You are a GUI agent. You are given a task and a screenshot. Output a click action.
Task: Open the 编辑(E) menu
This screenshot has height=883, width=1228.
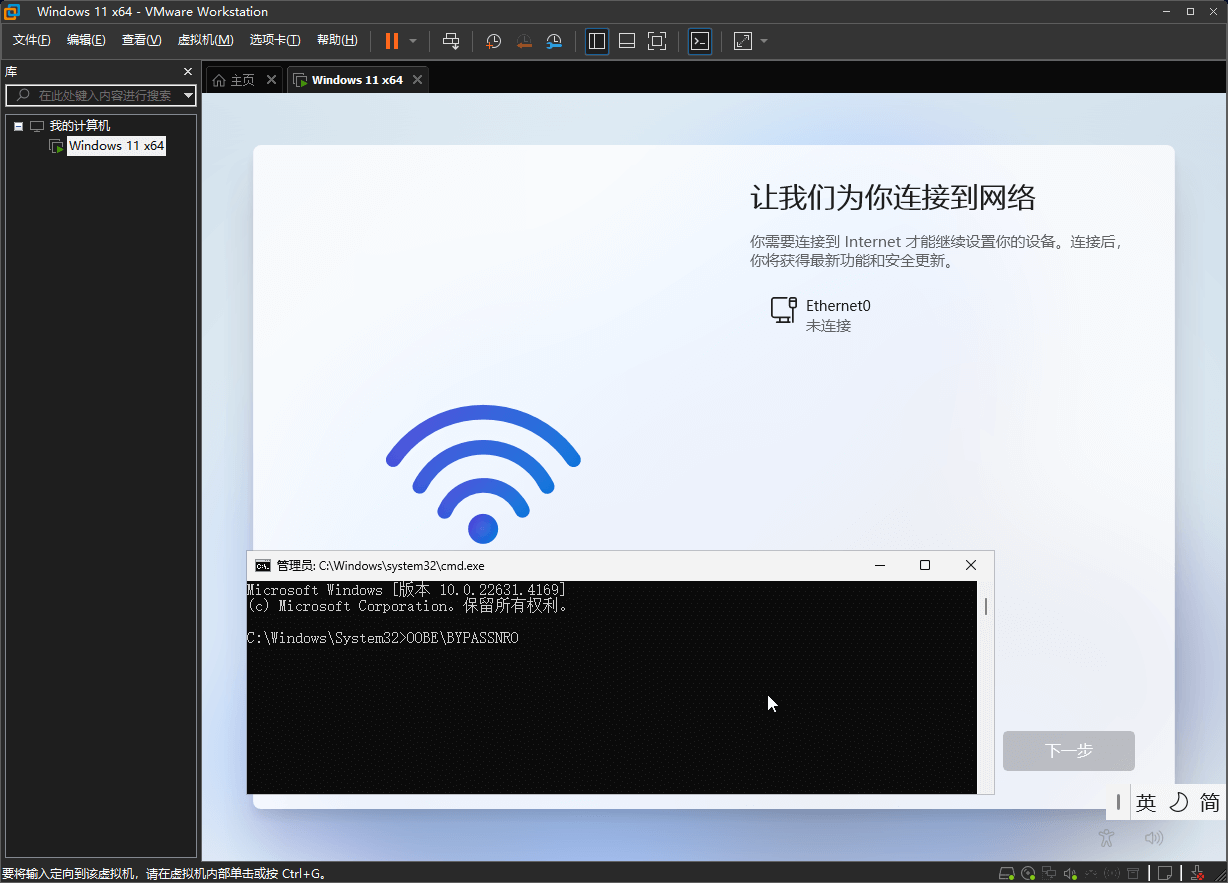pyautogui.click(x=86, y=40)
